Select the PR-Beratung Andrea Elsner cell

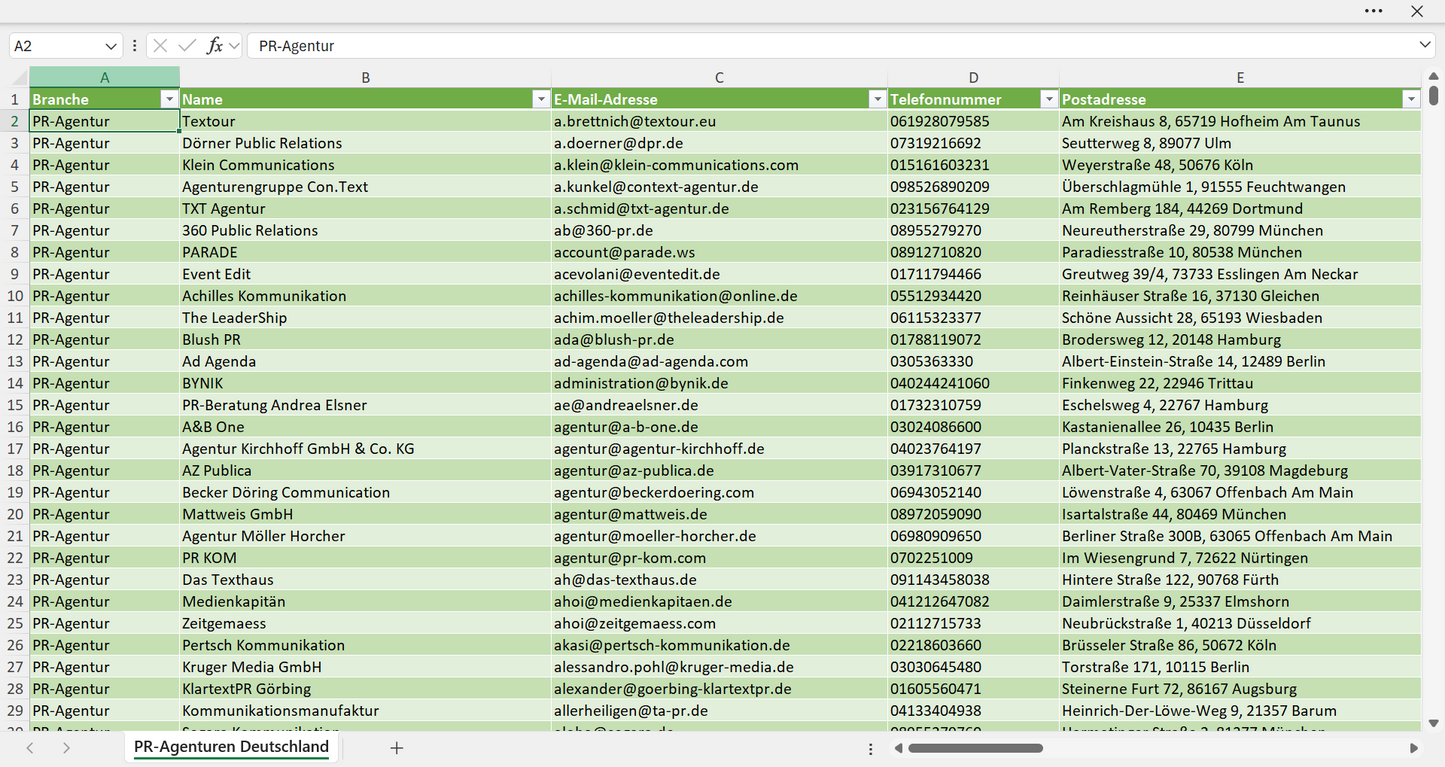(365, 405)
